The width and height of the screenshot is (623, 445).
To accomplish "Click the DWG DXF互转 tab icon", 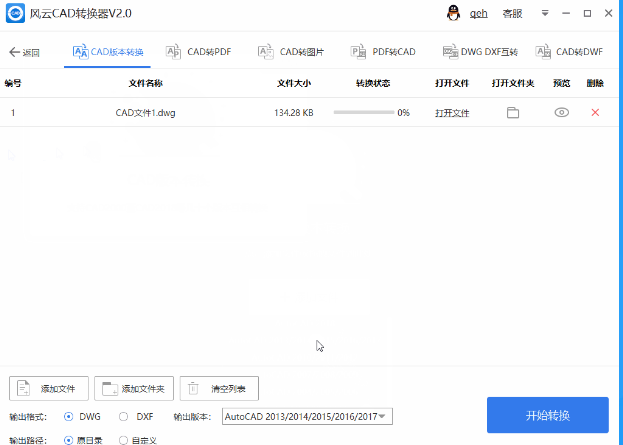I will (450, 52).
